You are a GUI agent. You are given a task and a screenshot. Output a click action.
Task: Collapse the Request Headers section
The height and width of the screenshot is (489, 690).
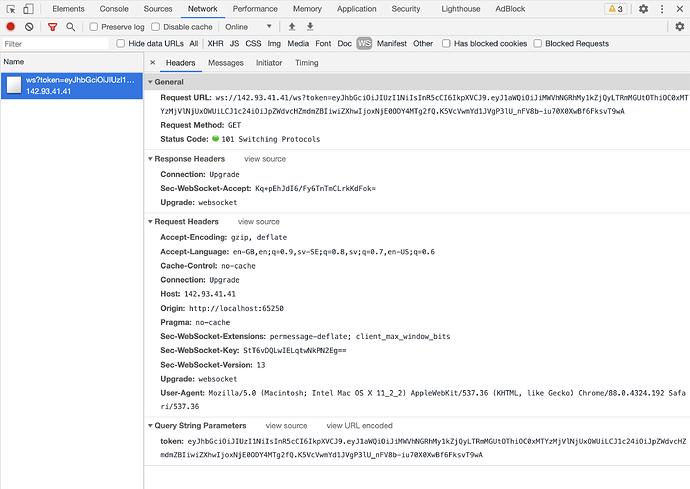150,221
